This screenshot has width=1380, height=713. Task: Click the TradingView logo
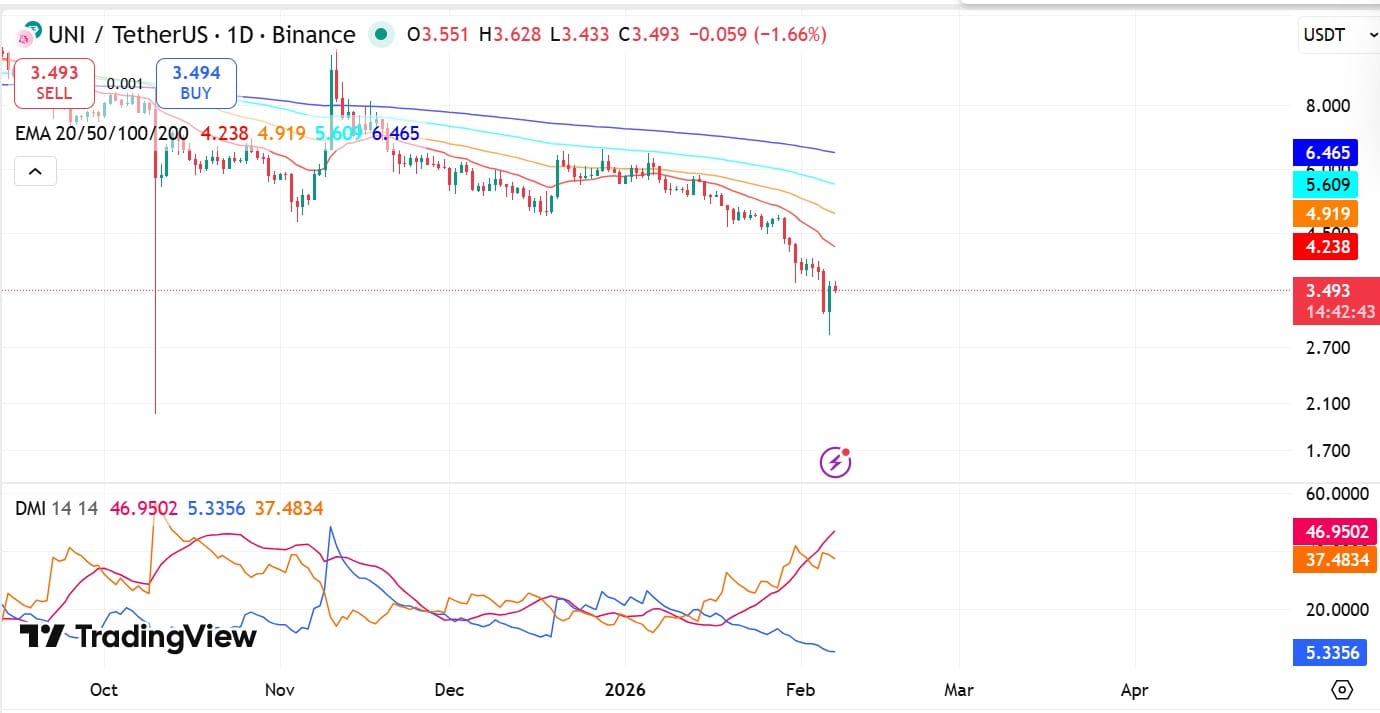[x=138, y=636]
